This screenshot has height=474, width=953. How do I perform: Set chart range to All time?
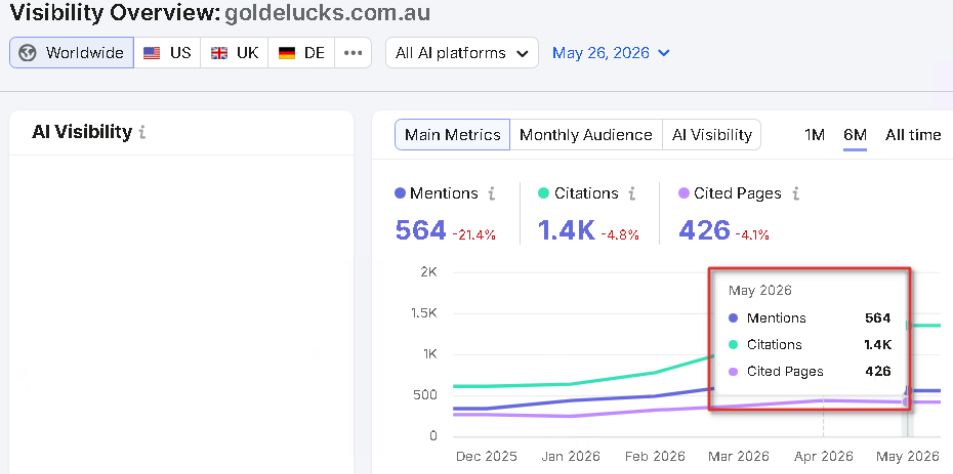(913, 135)
